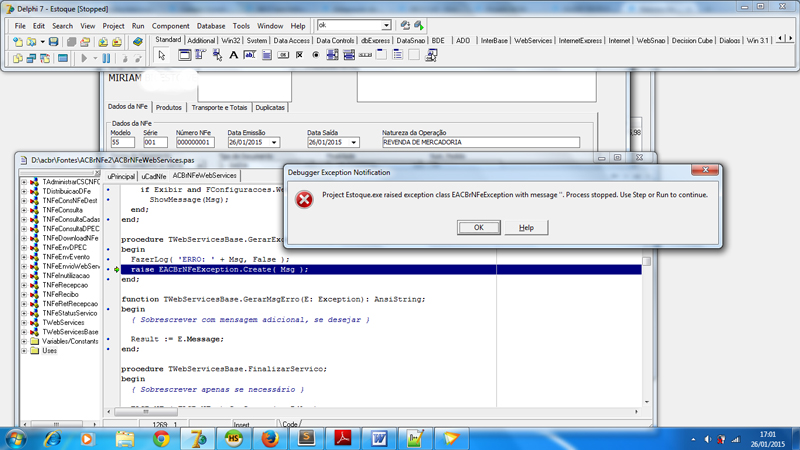Select the ActionList component icon
This screenshot has width=800, height=450.
click(x=431, y=55)
